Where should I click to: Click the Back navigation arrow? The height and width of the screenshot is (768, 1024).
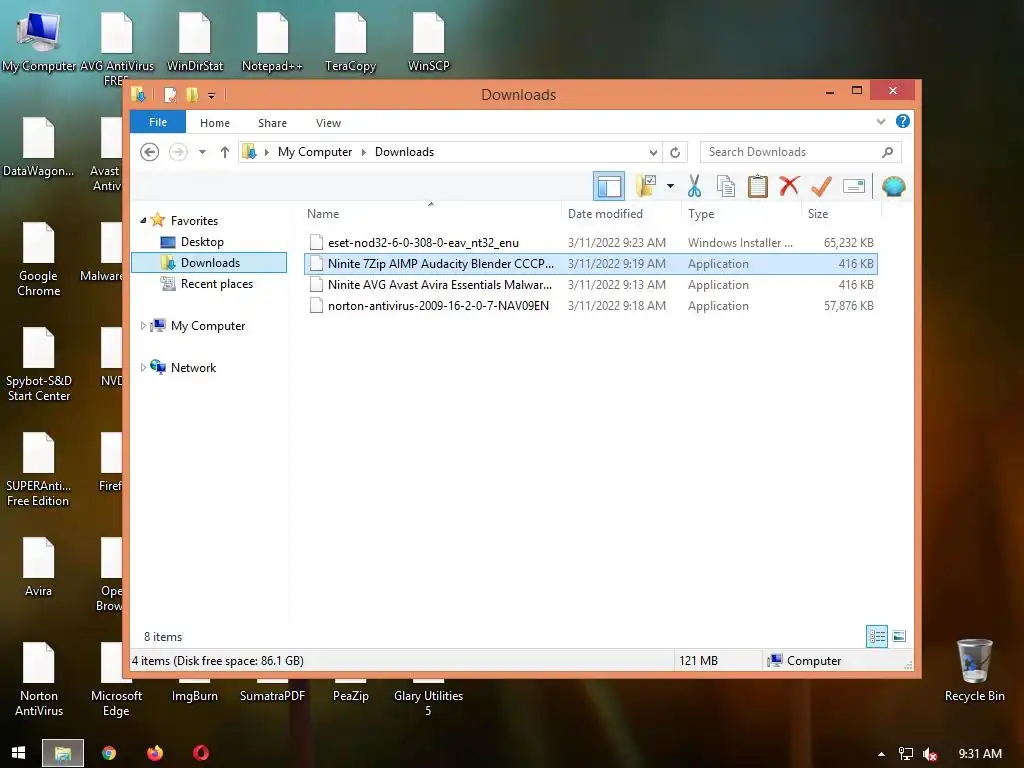[x=150, y=152]
